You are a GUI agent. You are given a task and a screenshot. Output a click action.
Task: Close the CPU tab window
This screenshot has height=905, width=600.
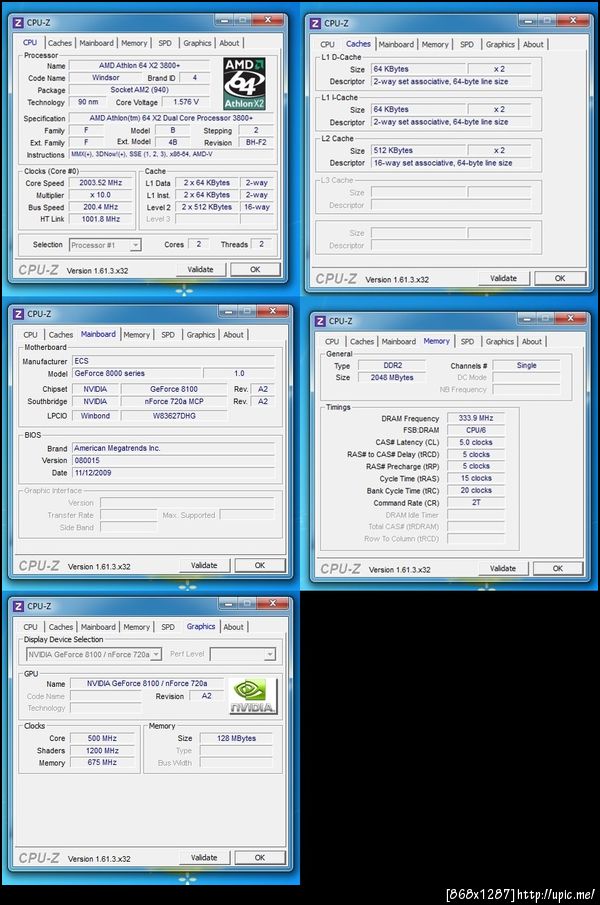pos(268,20)
